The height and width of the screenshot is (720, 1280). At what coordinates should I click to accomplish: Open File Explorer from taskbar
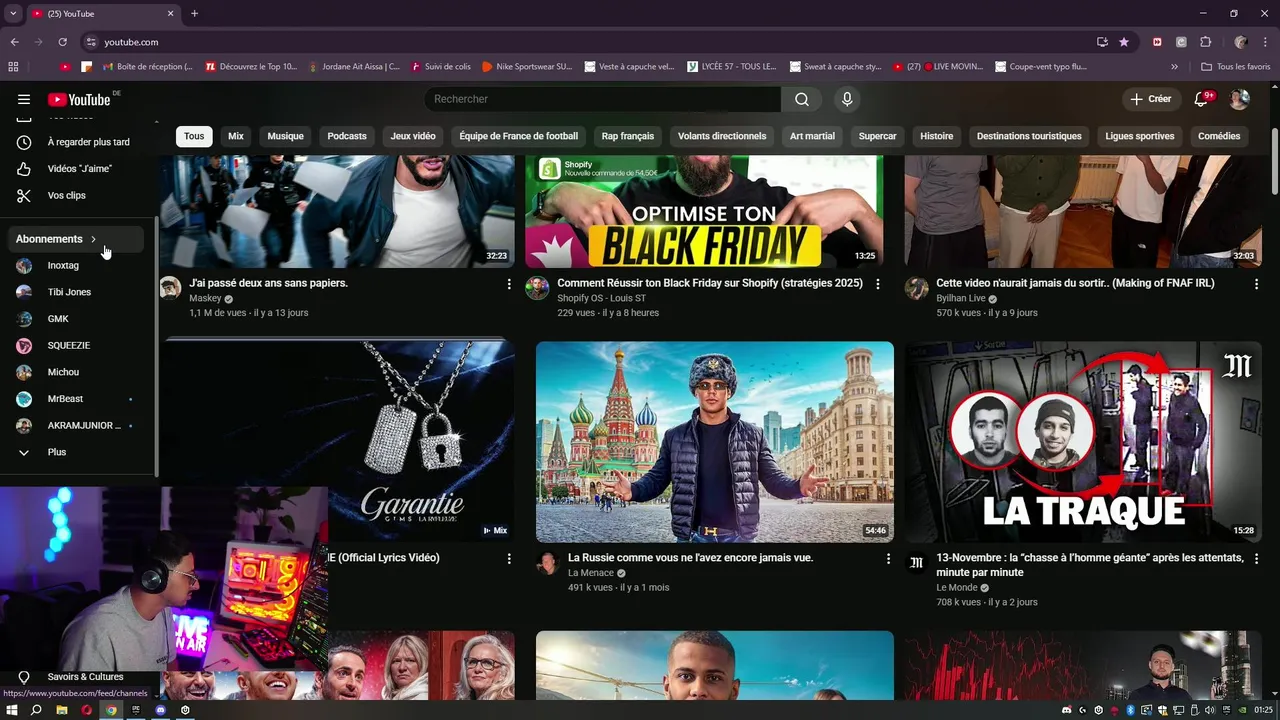tap(62, 710)
